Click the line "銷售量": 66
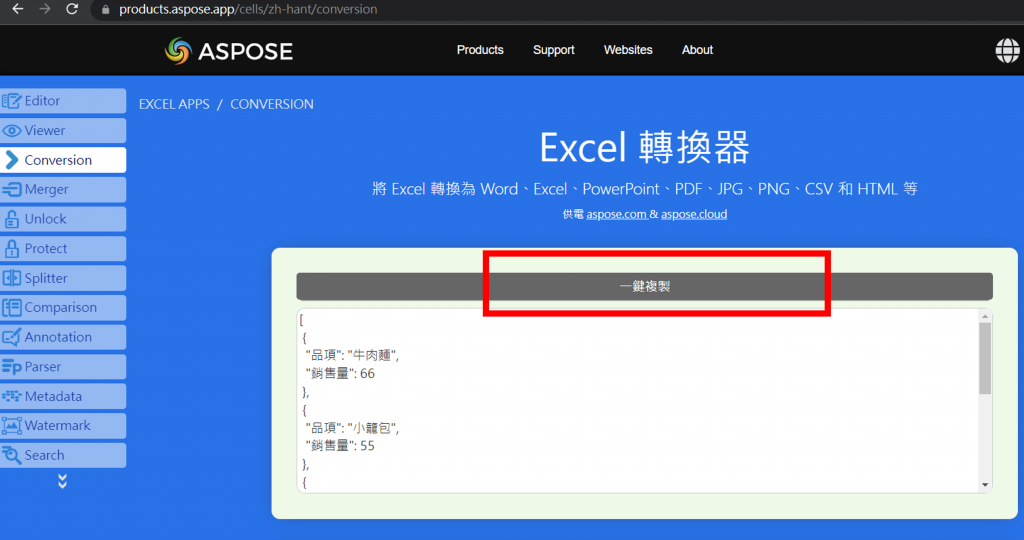This screenshot has width=1024, height=540. [340, 373]
